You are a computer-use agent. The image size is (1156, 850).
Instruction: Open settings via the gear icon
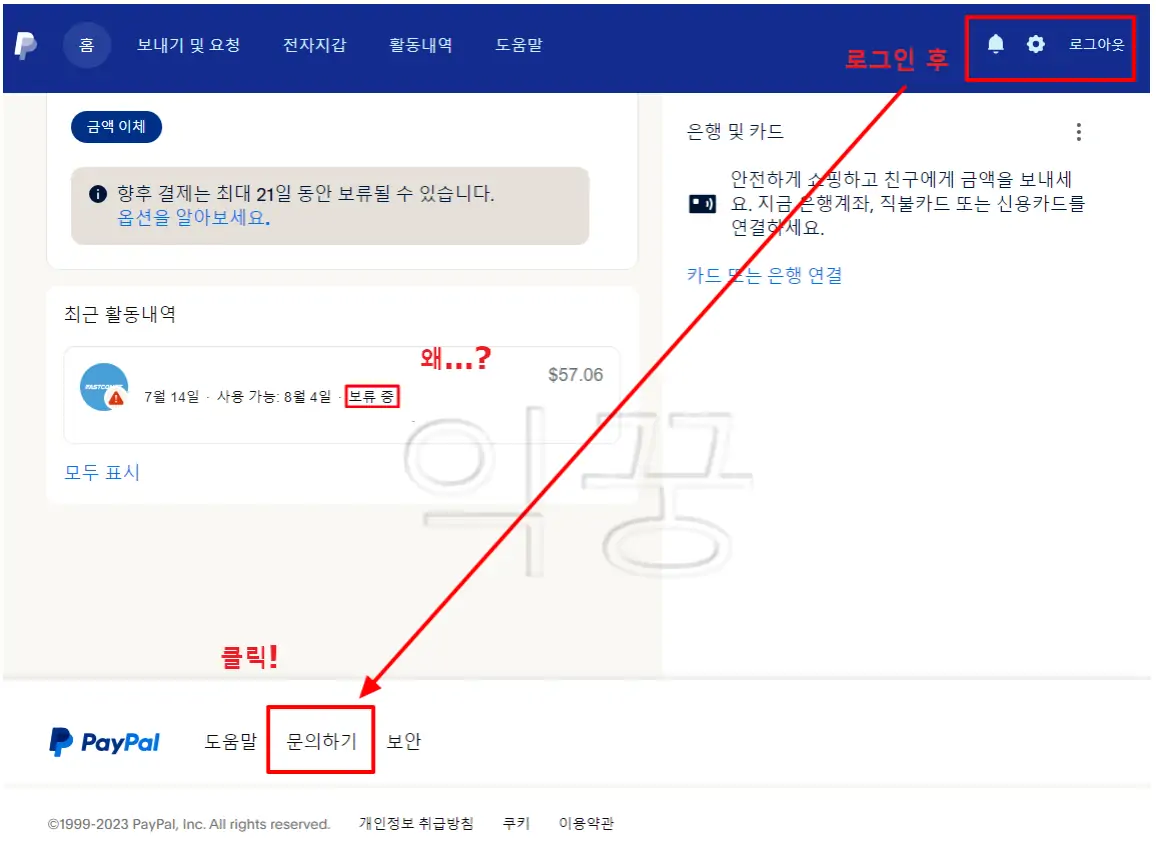pos(1035,44)
